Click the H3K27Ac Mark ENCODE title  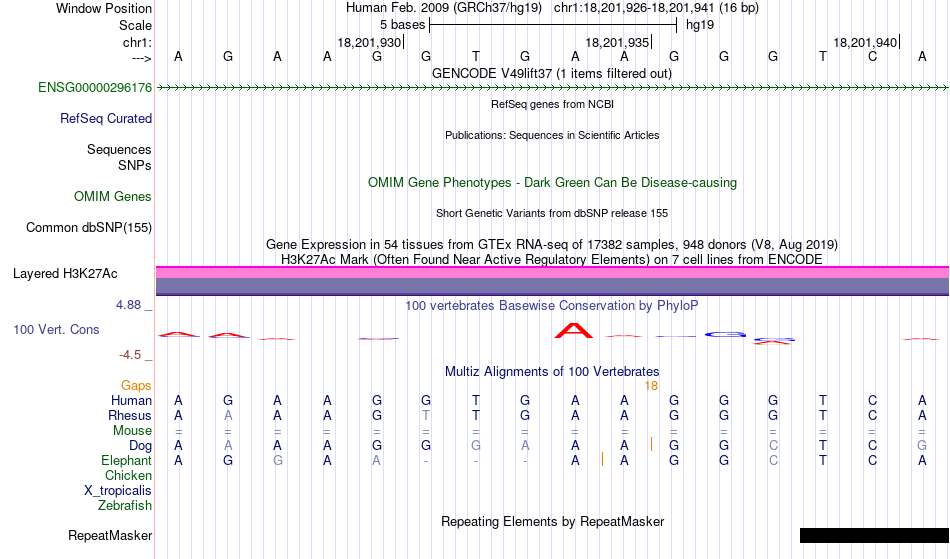[x=552, y=259]
